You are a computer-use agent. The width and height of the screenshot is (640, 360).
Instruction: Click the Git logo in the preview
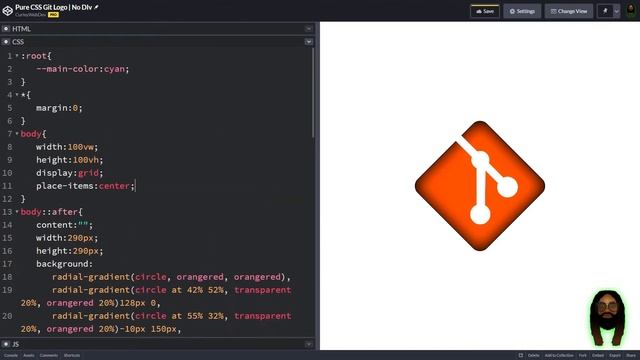[x=480, y=186]
